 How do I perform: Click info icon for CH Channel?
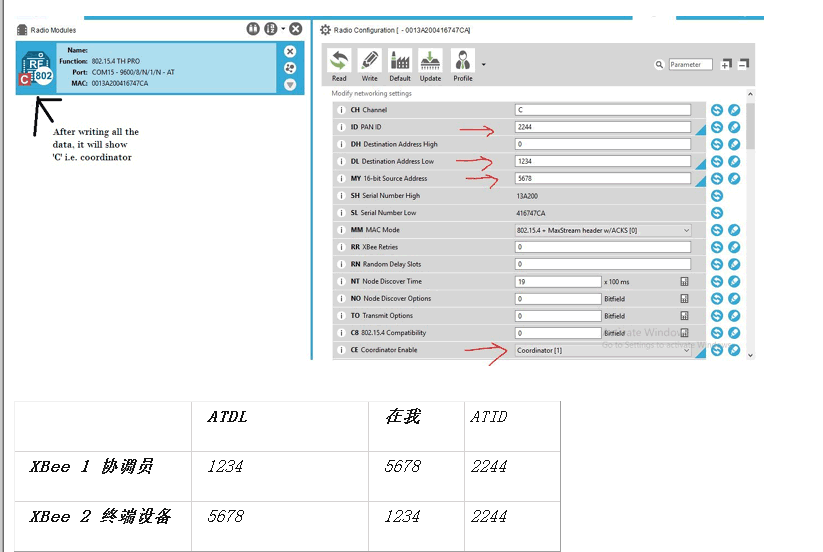tap(341, 110)
